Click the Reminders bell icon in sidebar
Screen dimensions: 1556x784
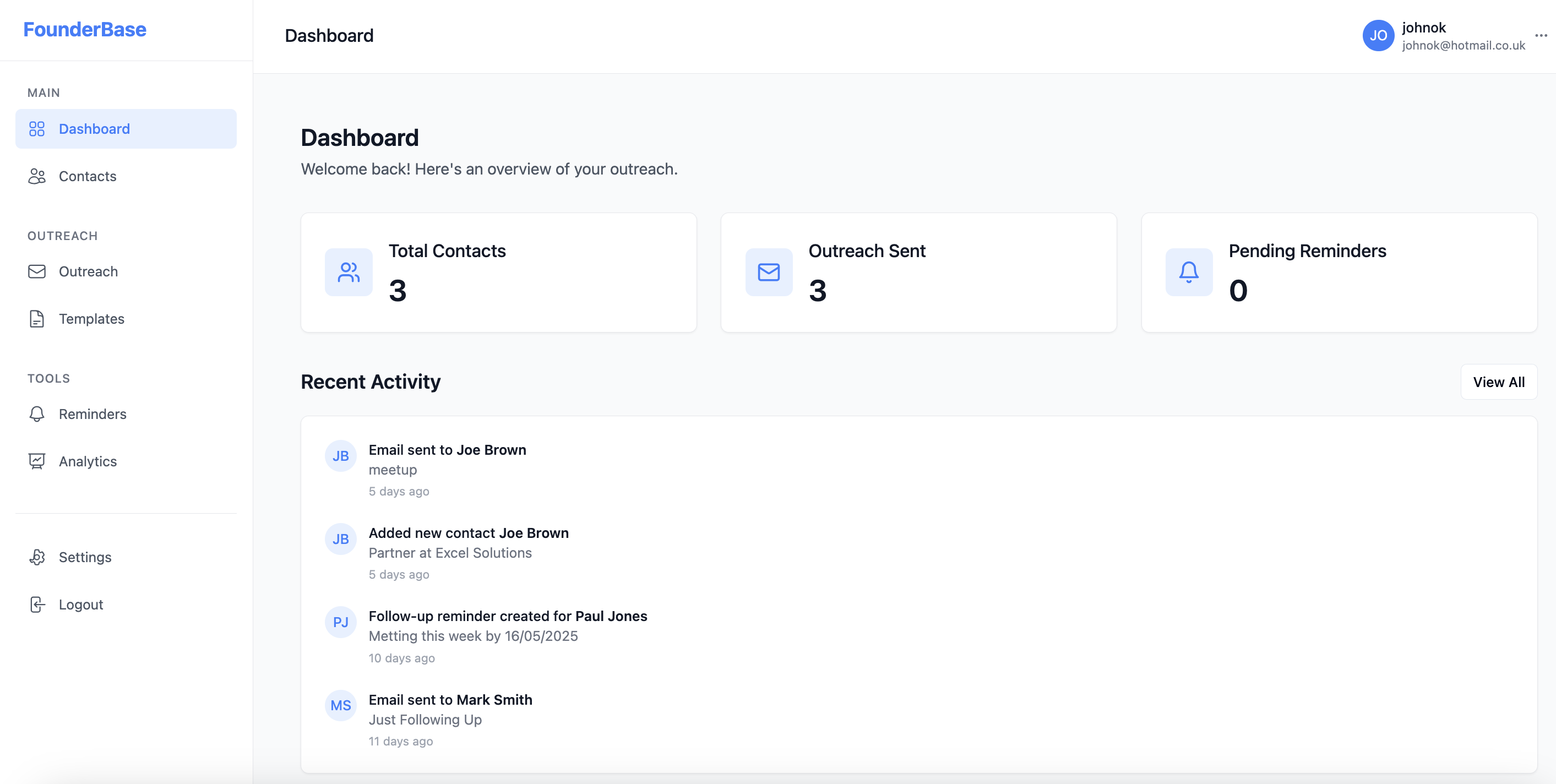(x=37, y=415)
